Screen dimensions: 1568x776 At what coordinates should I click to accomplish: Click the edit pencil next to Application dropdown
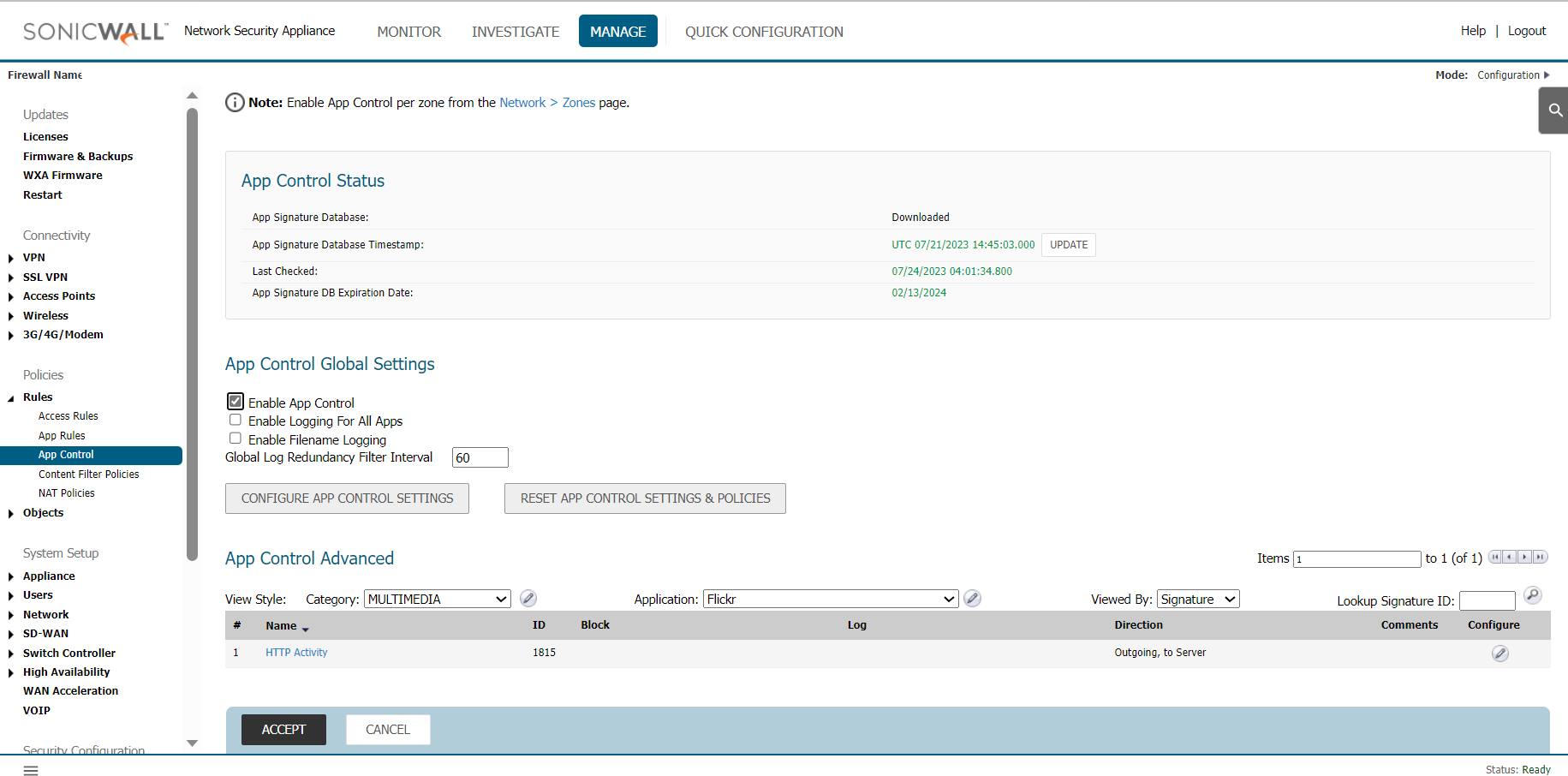[x=972, y=599]
